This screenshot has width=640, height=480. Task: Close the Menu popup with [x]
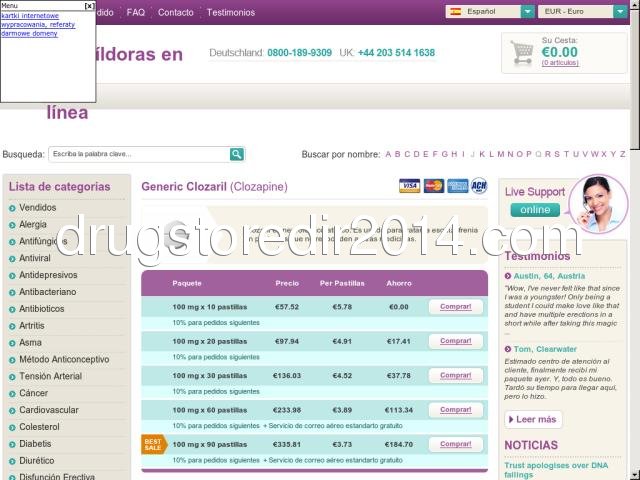pos(89,6)
